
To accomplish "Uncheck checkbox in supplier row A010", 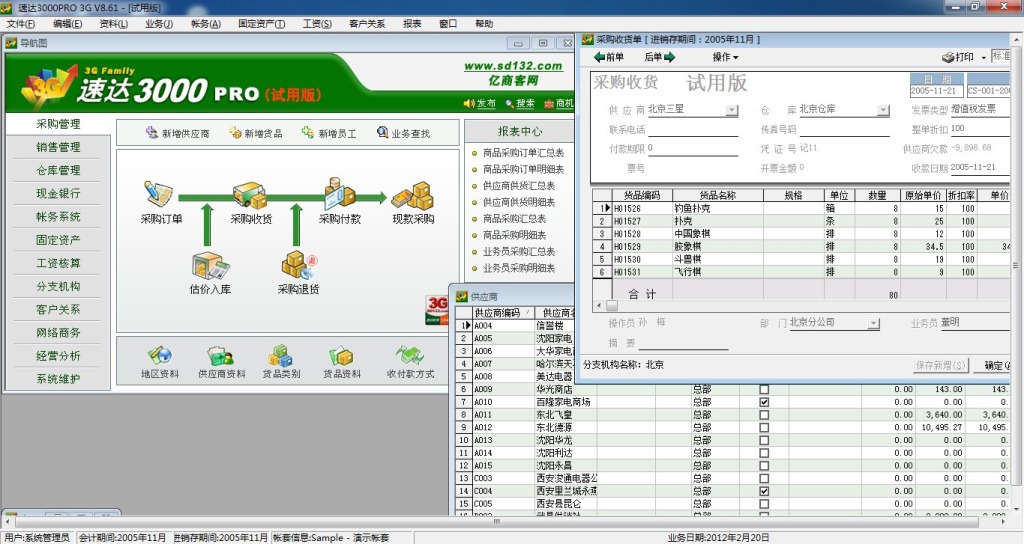I will point(764,402).
